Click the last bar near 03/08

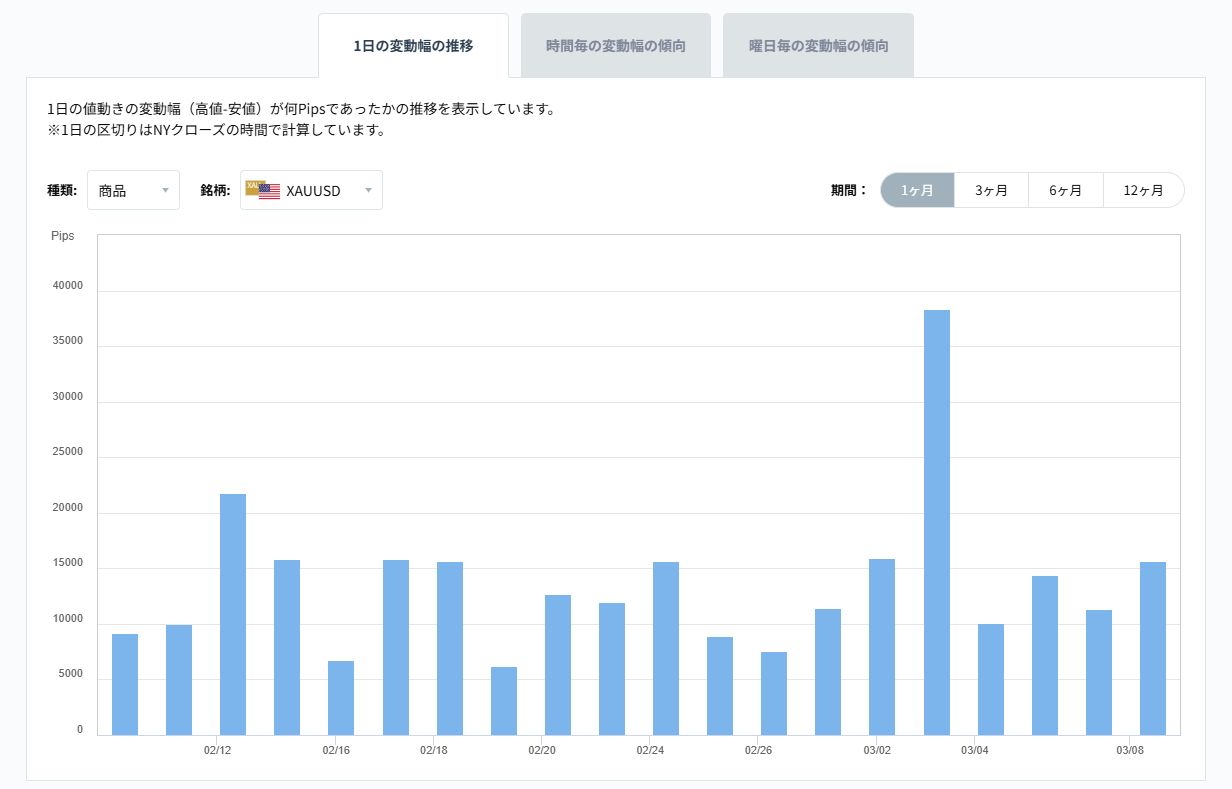tap(1152, 650)
